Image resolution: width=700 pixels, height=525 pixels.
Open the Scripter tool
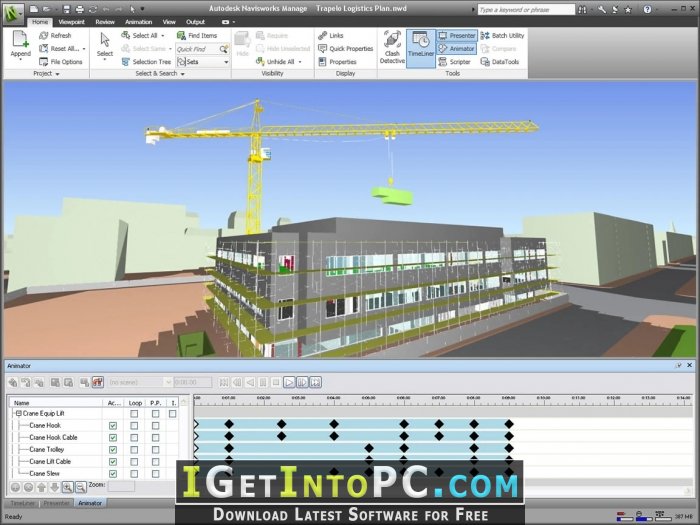coord(454,62)
